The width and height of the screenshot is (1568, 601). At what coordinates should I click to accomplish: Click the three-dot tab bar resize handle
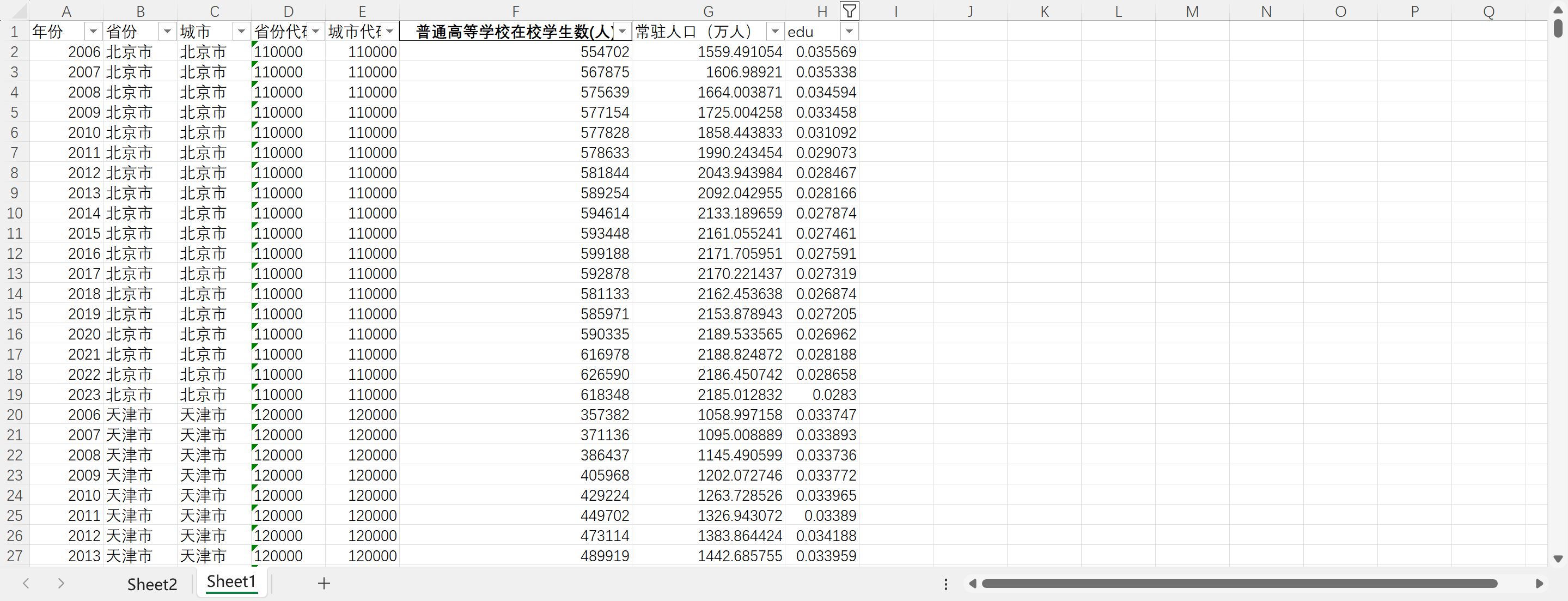[945, 584]
